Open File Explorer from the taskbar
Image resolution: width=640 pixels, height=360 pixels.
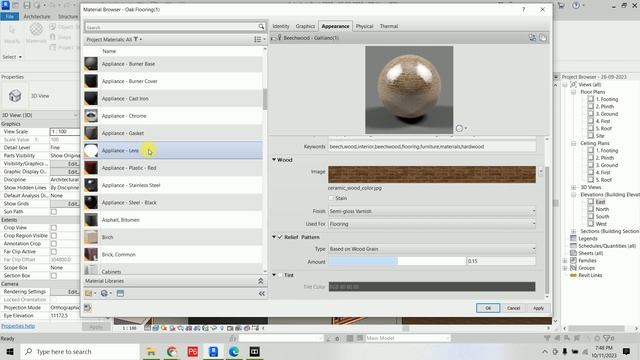tap(151, 351)
